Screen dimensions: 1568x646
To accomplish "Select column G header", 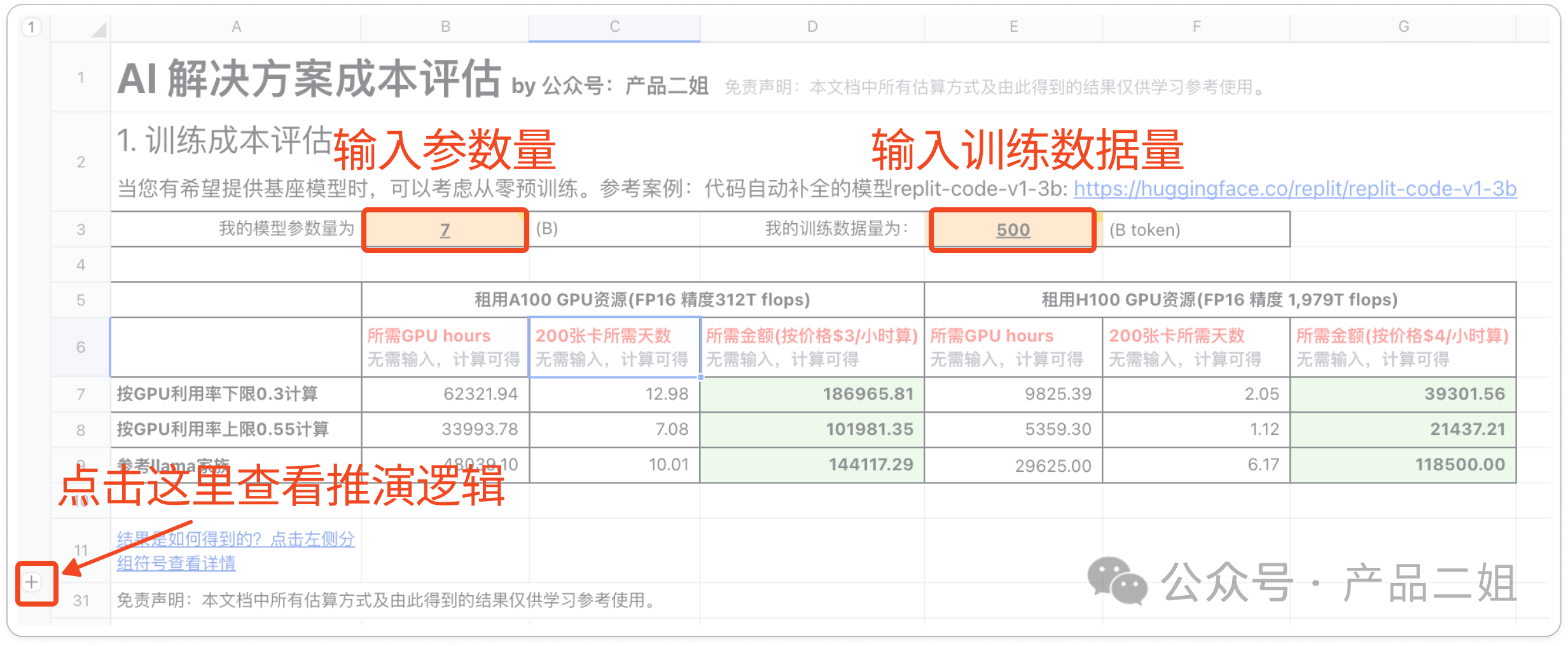I will point(1403,27).
